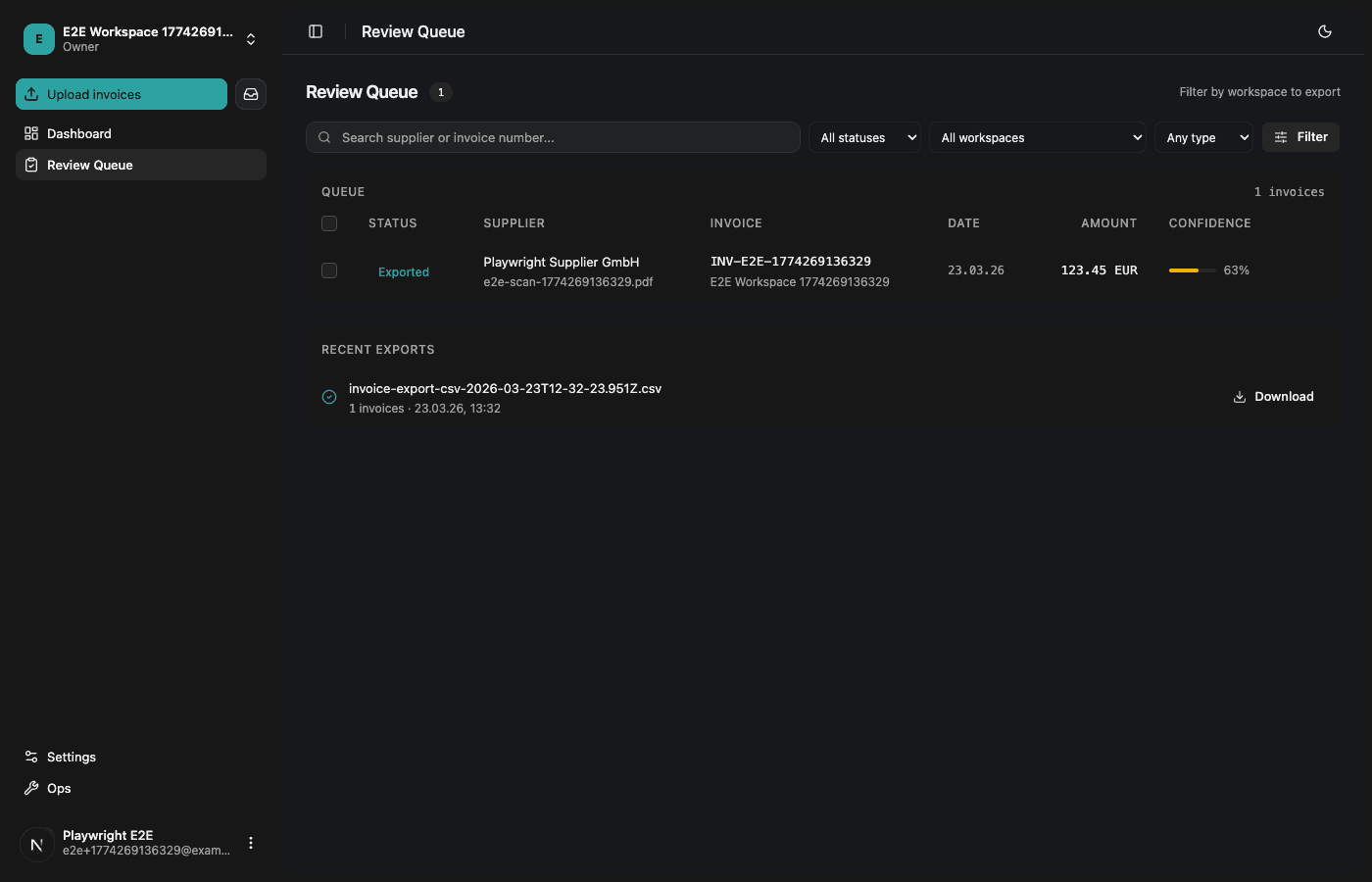Select all invoices with header checkbox
1372x882 pixels.
329,223
